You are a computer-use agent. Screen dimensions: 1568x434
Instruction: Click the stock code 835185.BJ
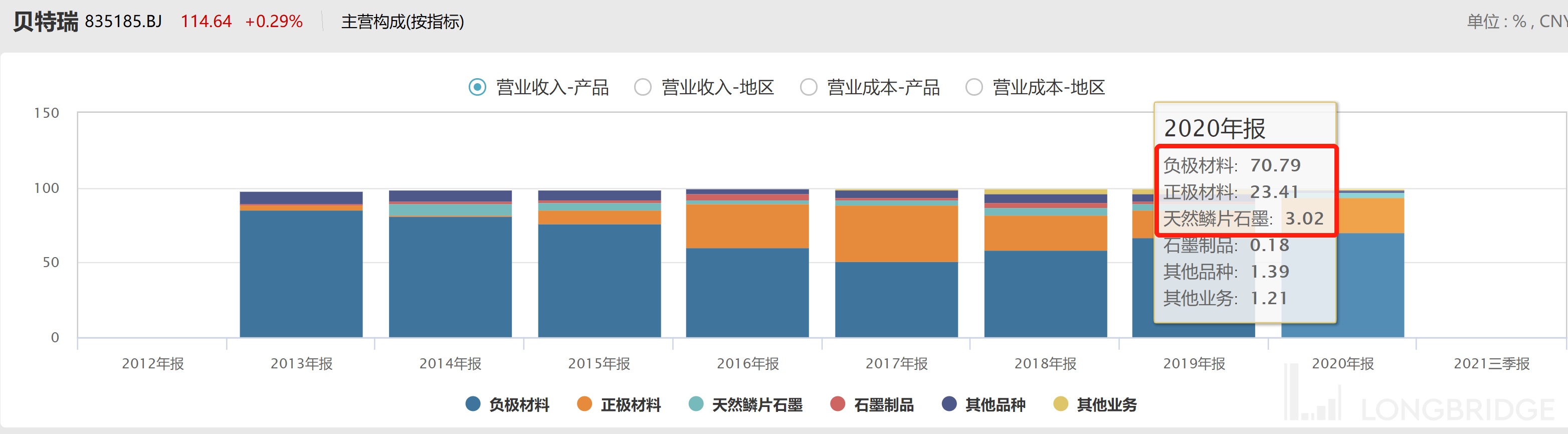pos(123,22)
